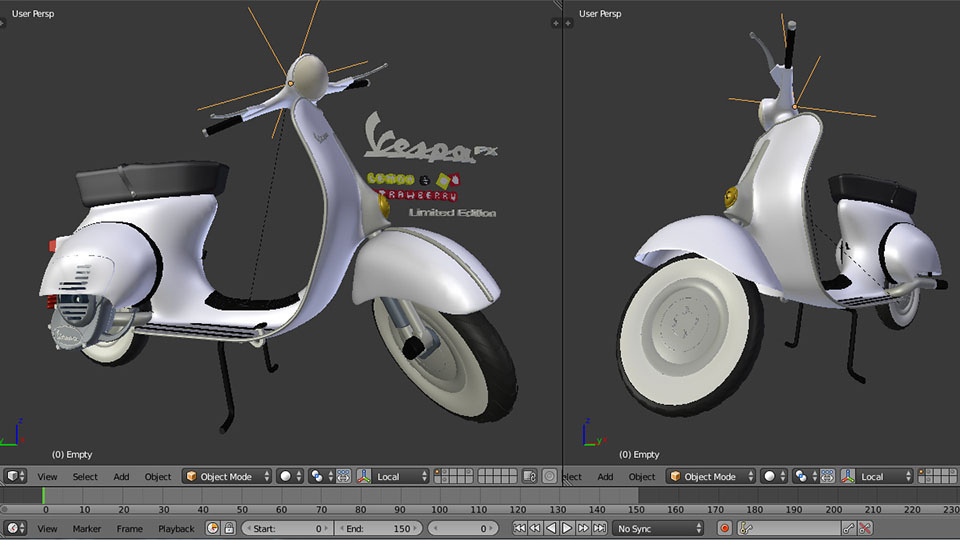Click timeline scrollbar handle at left end
Screen dimensions: 960x540
point(4,509)
